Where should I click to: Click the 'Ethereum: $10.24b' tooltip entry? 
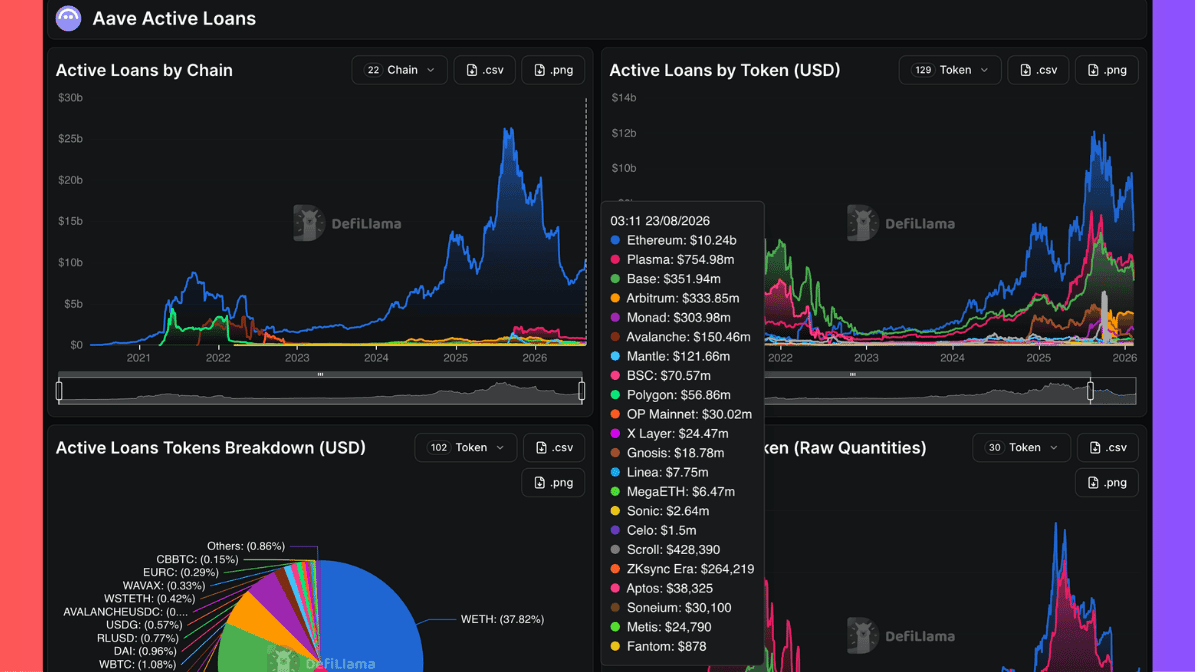tap(674, 240)
